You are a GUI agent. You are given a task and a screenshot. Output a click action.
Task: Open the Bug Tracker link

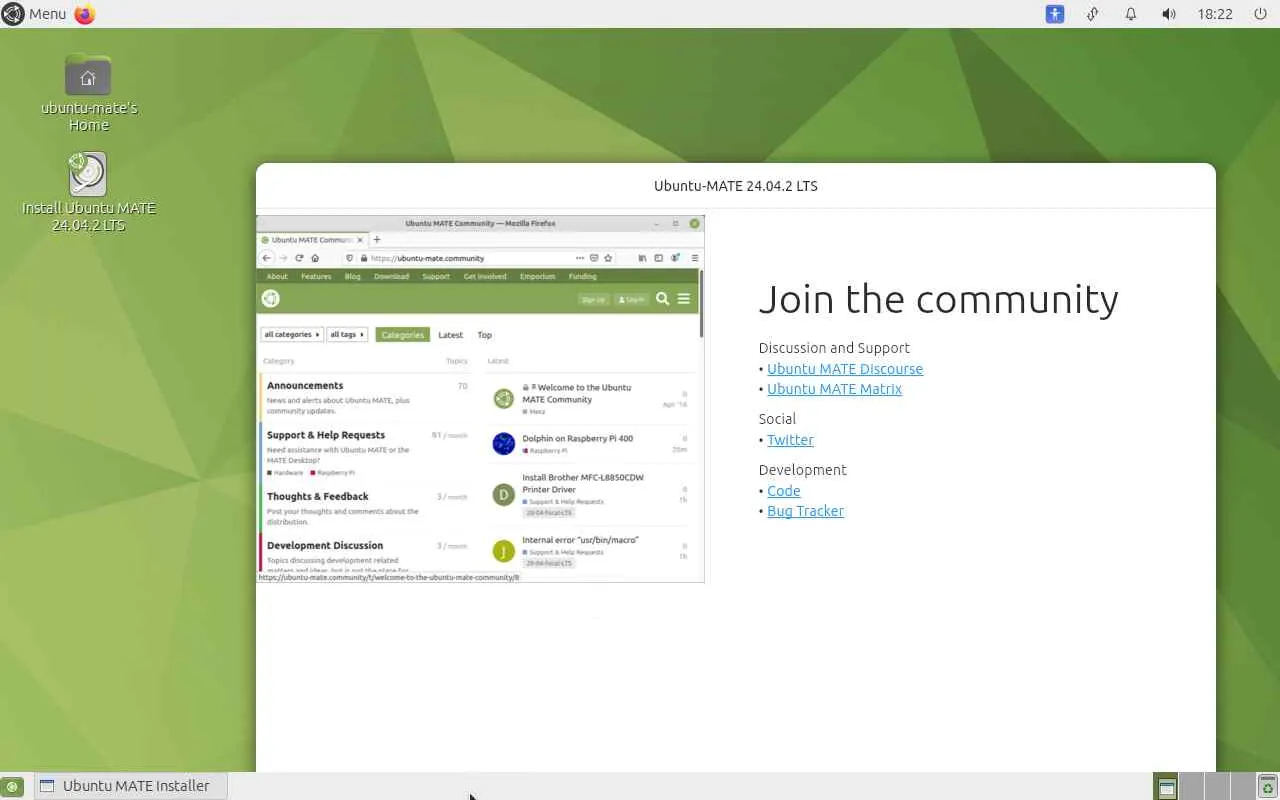805,511
